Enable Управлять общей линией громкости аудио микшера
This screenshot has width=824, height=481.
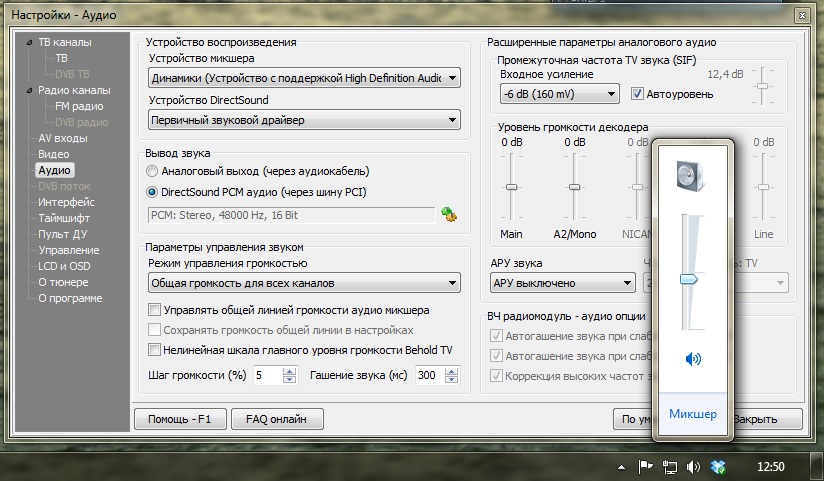[154, 310]
